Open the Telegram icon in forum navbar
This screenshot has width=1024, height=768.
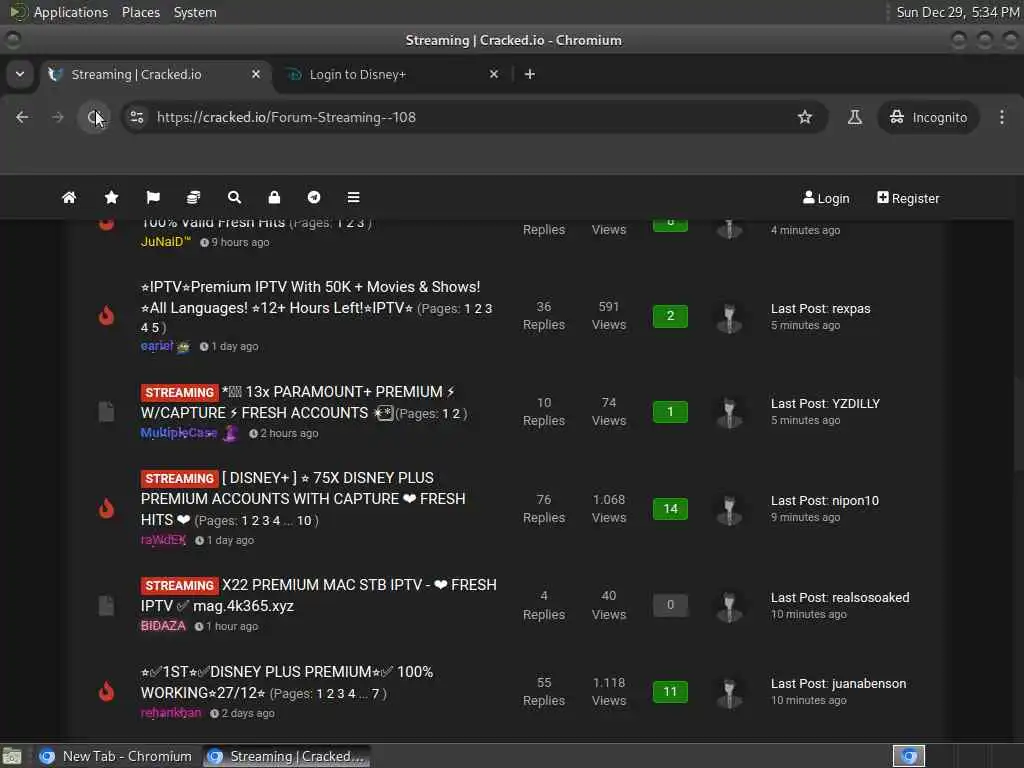pos(314,197)
